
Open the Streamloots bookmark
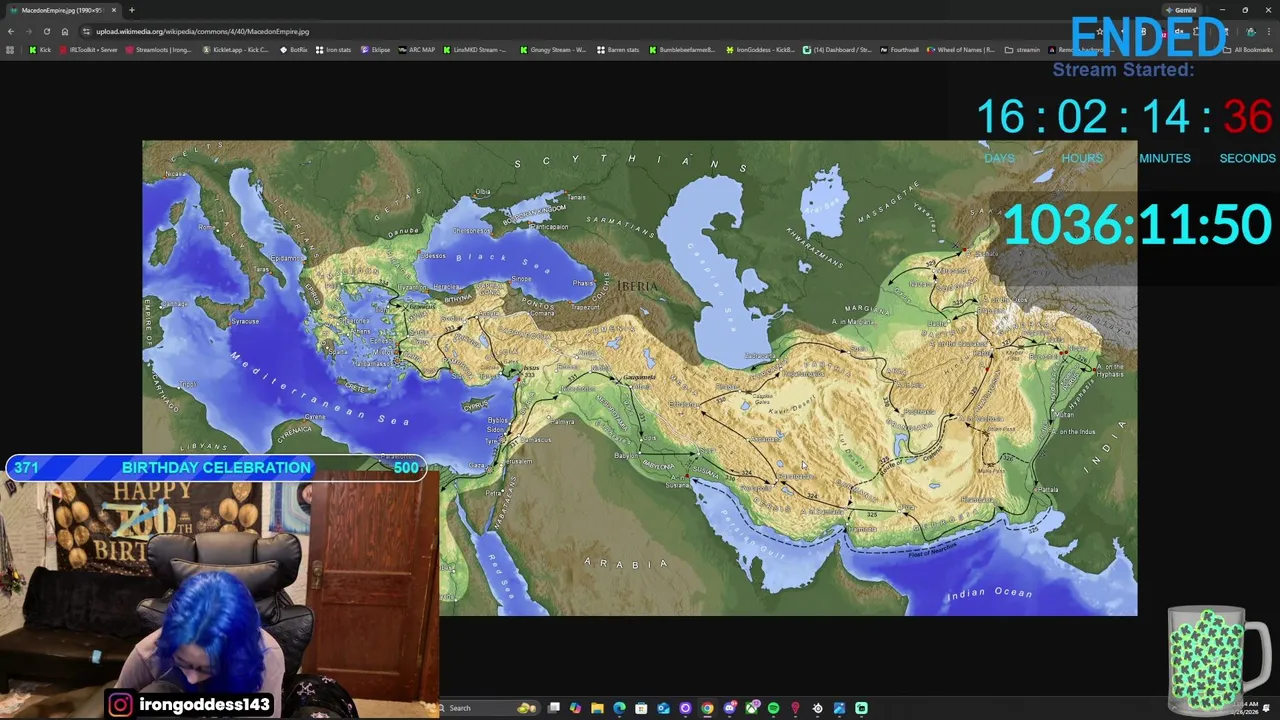[x=158, y=50]
